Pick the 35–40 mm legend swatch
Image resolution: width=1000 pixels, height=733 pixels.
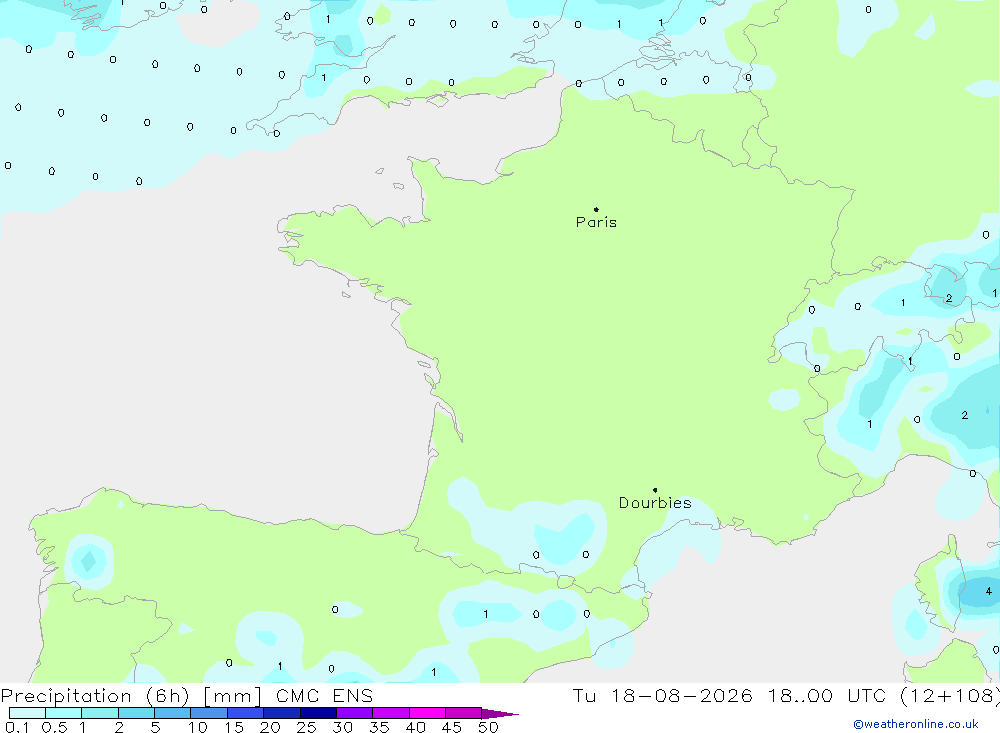click(x=391, y=713)
